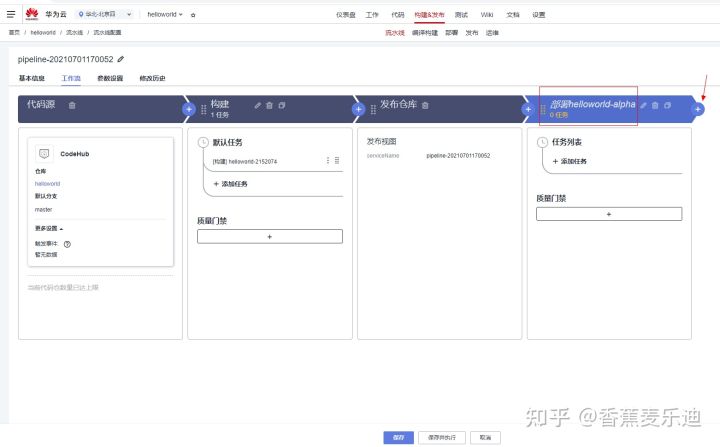Click helloworld in the breadcrumb
Viewport: 720px width, 447px height.
[43, 33]
